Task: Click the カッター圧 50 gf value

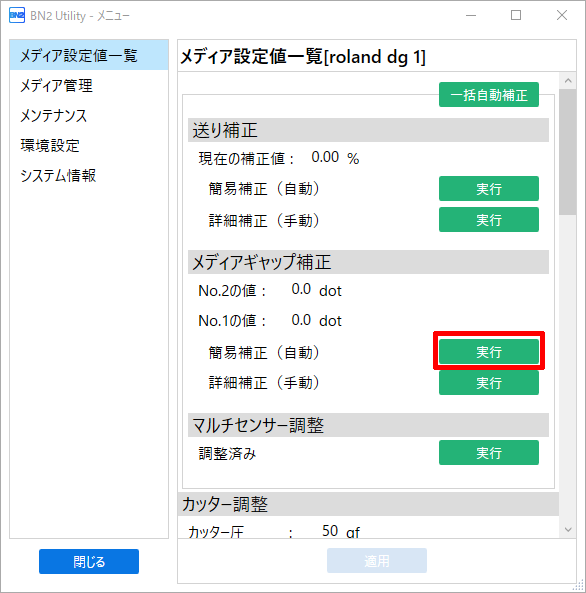Action: 341,531
